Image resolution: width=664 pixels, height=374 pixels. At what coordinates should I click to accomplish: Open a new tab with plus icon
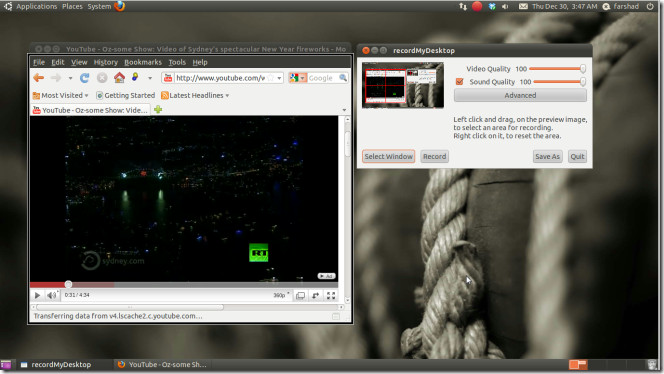tap(158, 110)
